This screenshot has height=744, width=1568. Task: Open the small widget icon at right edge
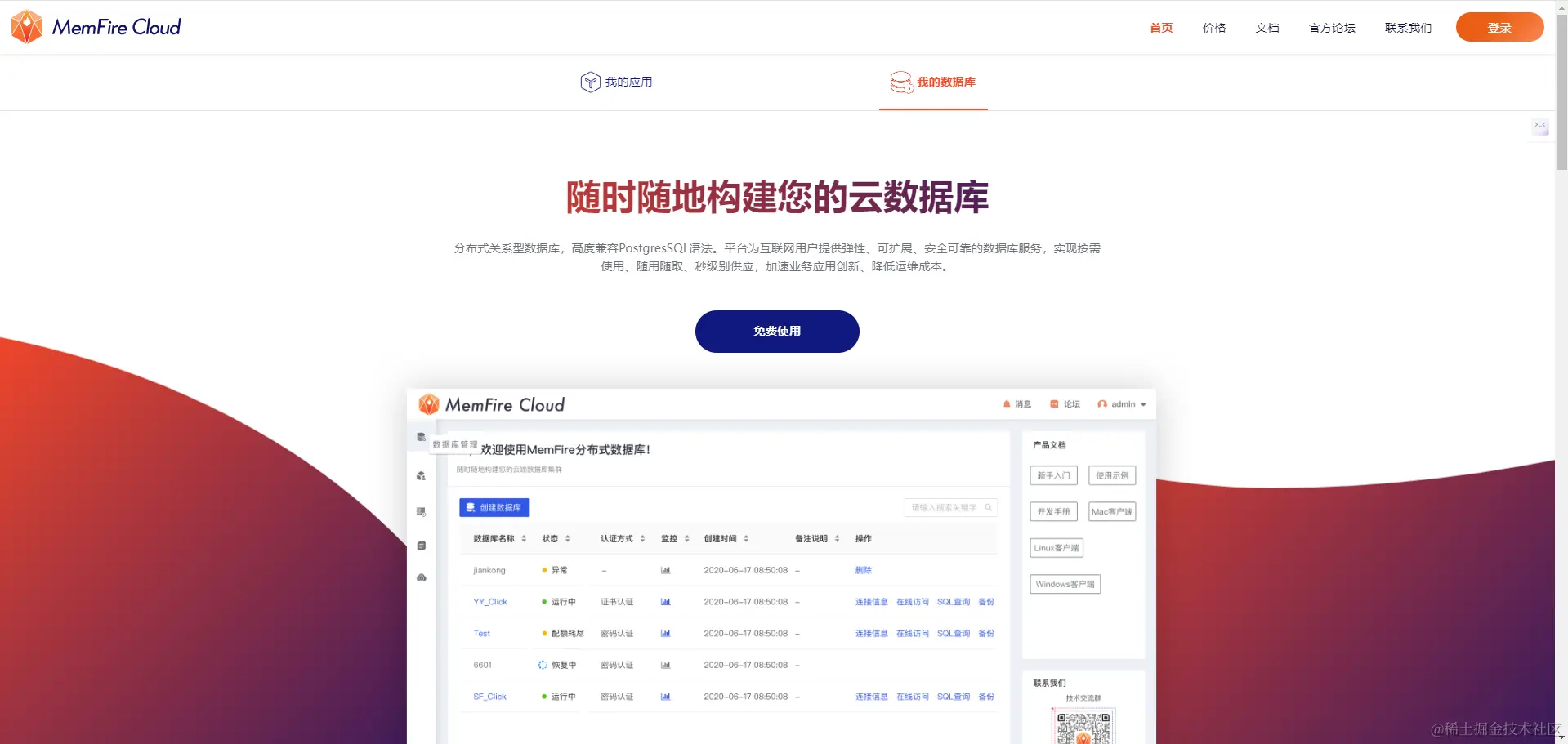(x=1539, y=127)
